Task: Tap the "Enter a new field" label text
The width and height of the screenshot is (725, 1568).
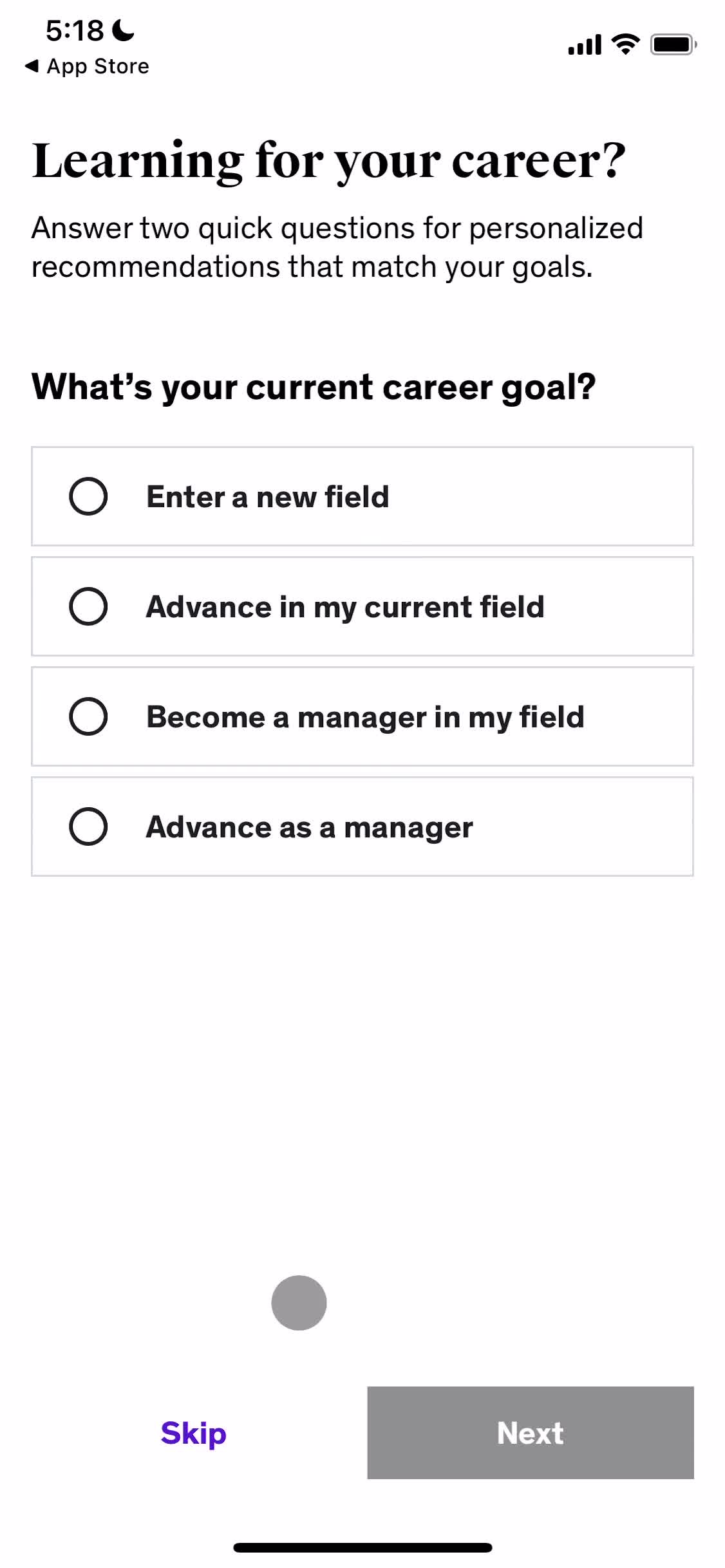Action: tap(267, 497)
